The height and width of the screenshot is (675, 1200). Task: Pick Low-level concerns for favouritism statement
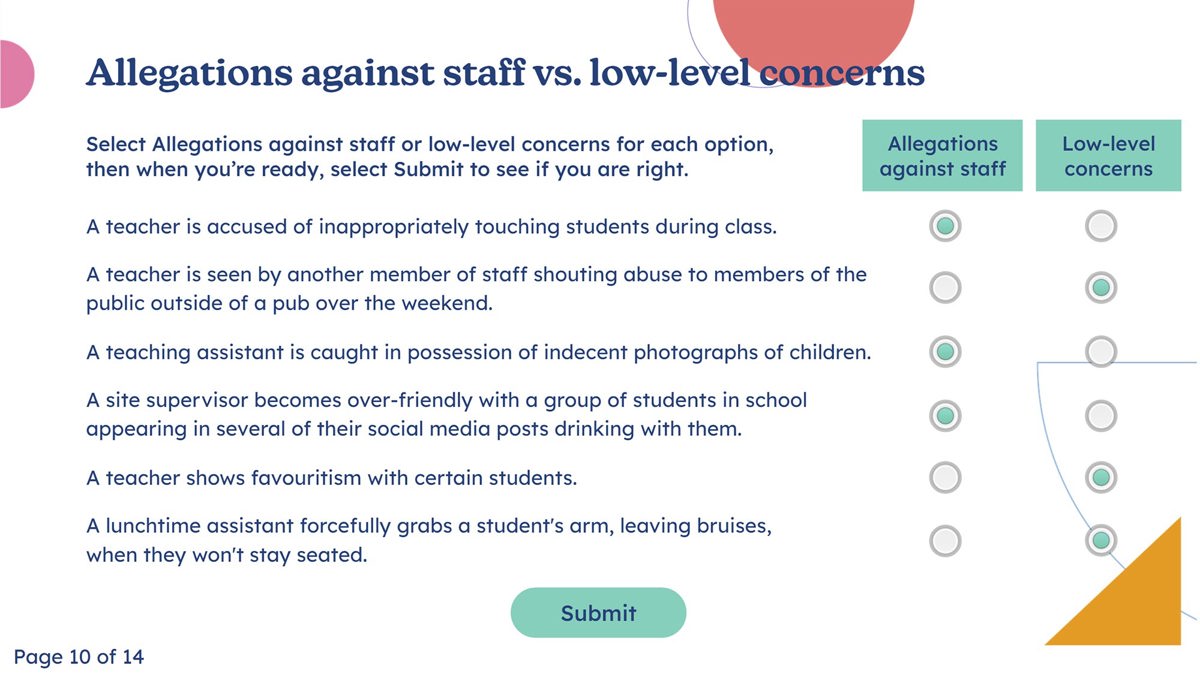(x=1100, y=477)
